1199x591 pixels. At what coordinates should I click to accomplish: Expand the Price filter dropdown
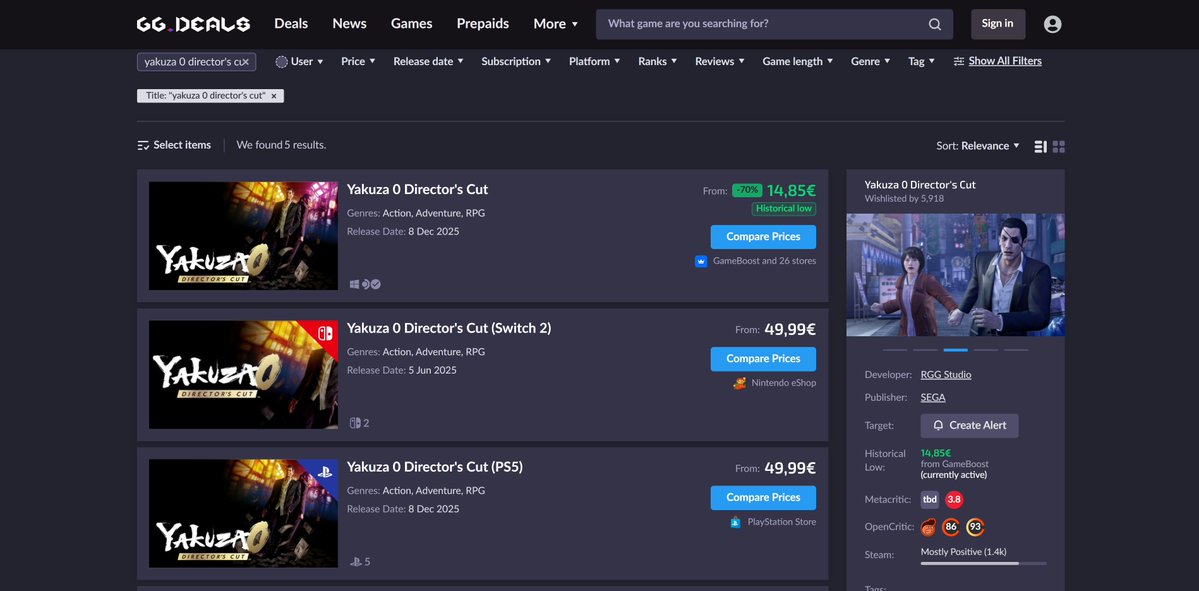[358, 62]
